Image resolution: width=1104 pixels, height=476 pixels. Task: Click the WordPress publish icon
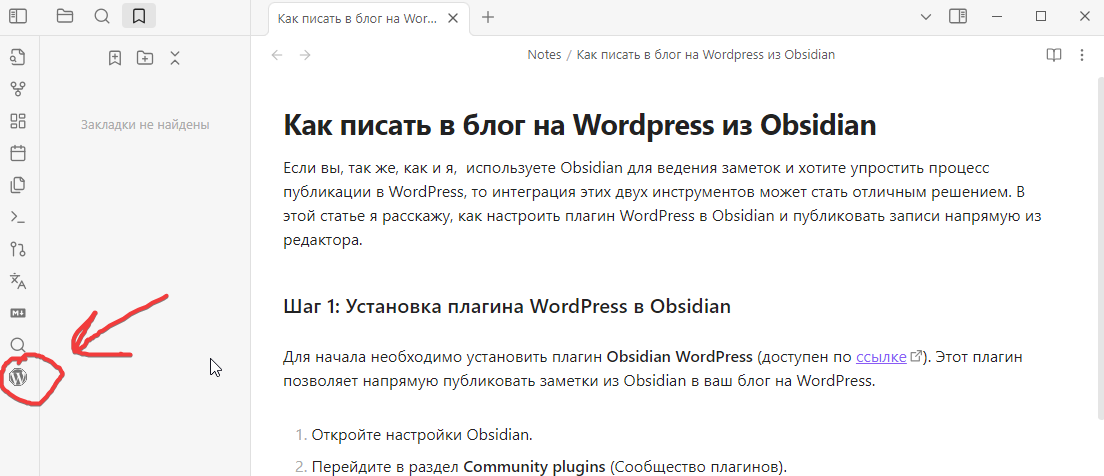[x=18, y=377]
